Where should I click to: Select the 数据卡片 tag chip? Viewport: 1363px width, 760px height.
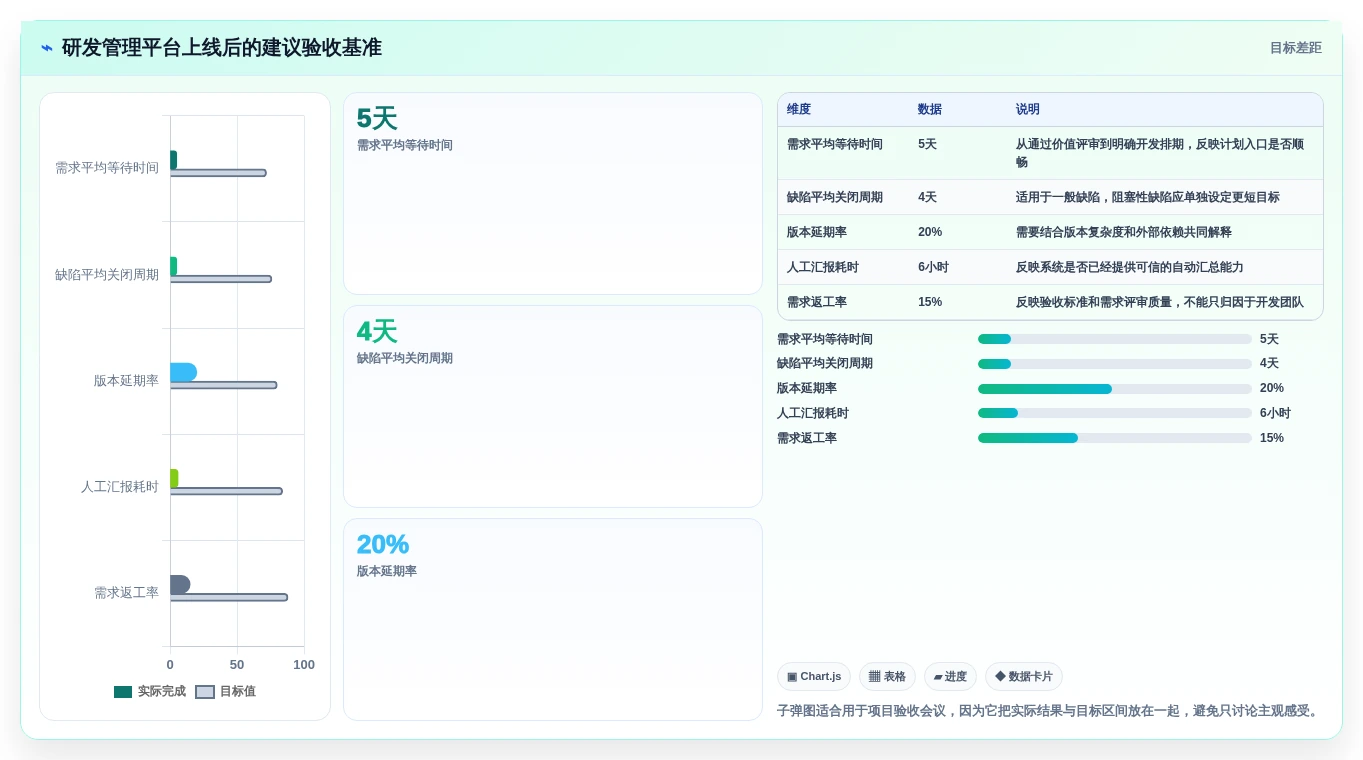[1024, 677]
